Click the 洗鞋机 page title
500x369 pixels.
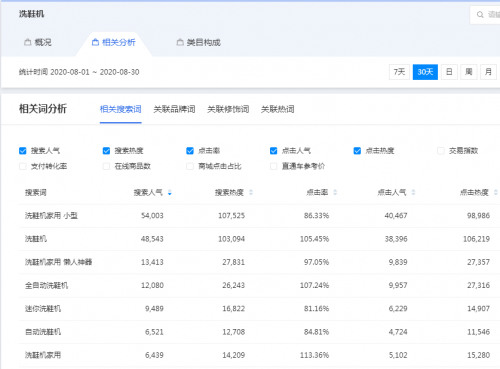(31, 14)
